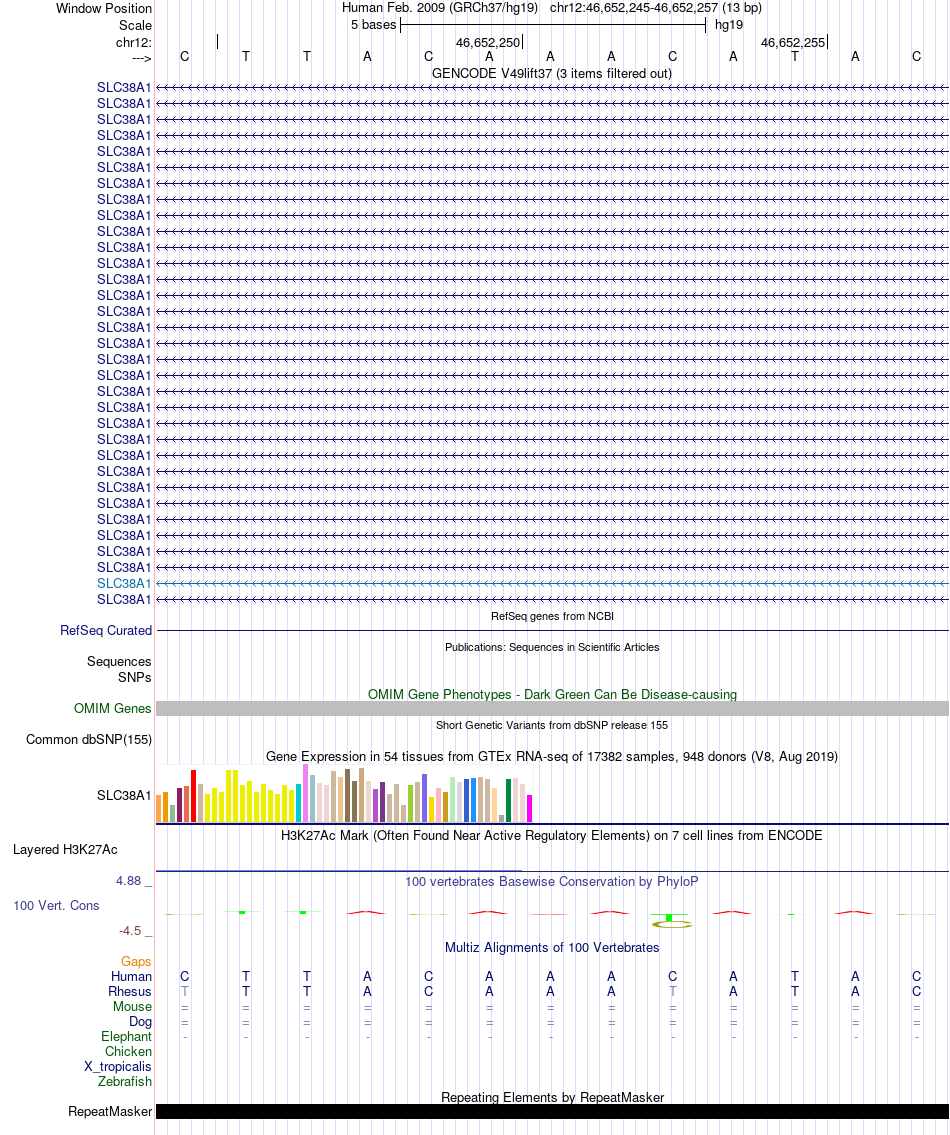Open the RefSeq Curated track label

[x=106, y=630]
